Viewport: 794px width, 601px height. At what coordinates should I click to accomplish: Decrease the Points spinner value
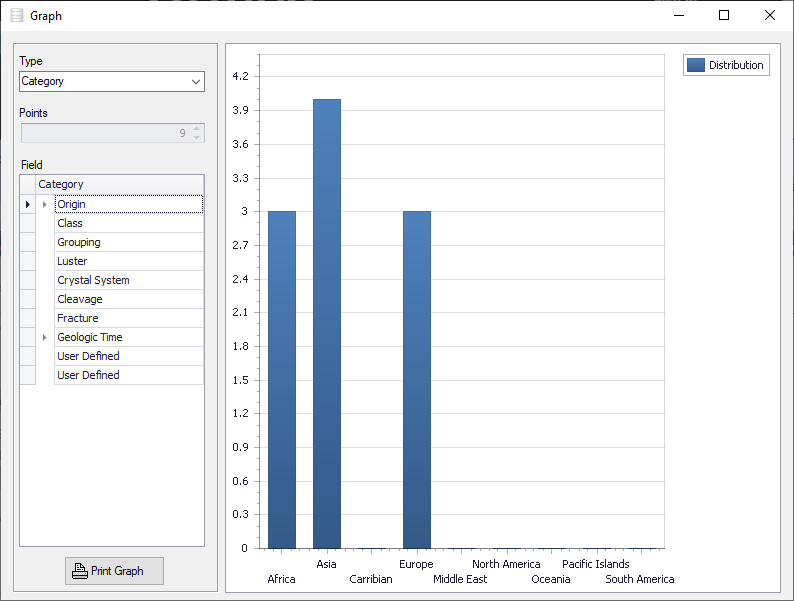tap(196, 138)
